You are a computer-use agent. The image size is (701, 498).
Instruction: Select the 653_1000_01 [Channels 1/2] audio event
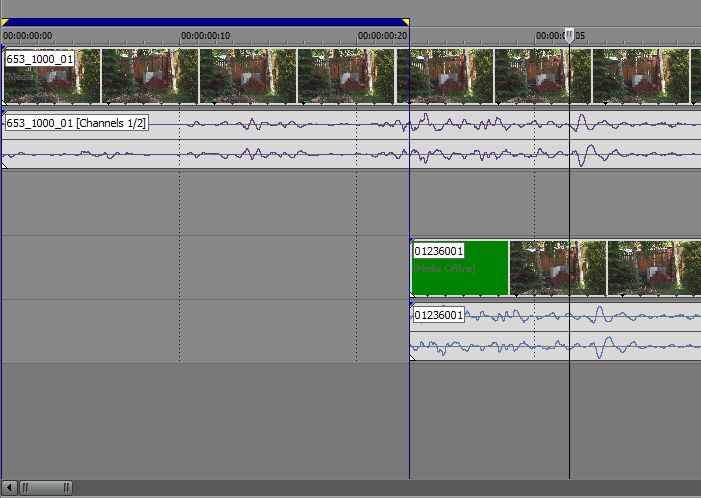tap(77, 123)
